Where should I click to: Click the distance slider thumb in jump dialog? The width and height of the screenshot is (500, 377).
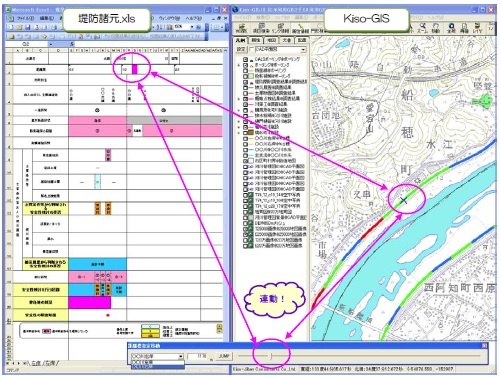click(x=271, y=357)
